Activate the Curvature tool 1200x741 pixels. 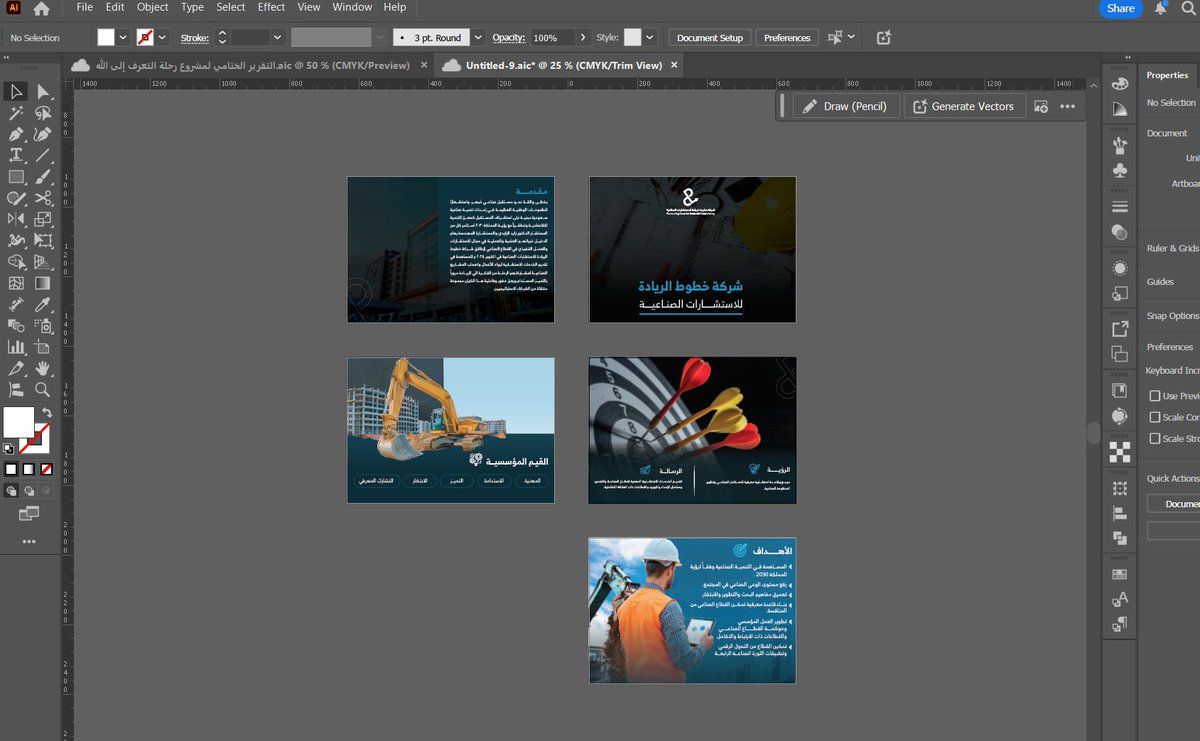pos(43,134)
